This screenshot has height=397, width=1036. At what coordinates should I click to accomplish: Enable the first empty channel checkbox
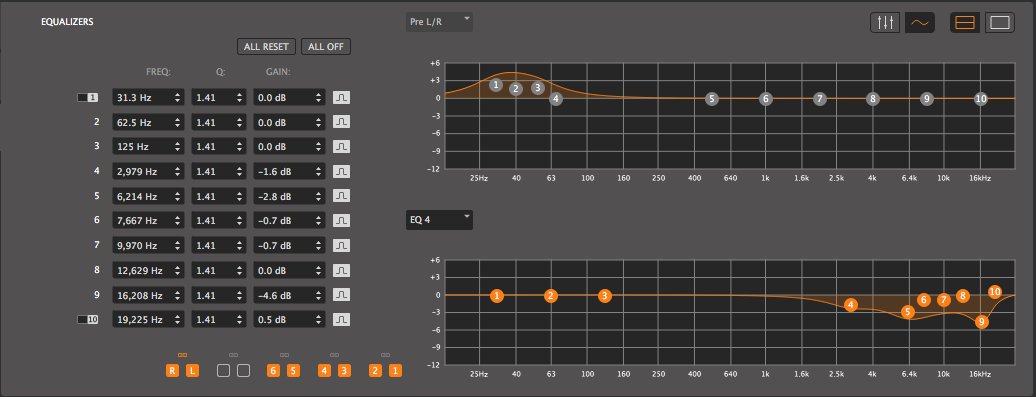pos(223,371)
